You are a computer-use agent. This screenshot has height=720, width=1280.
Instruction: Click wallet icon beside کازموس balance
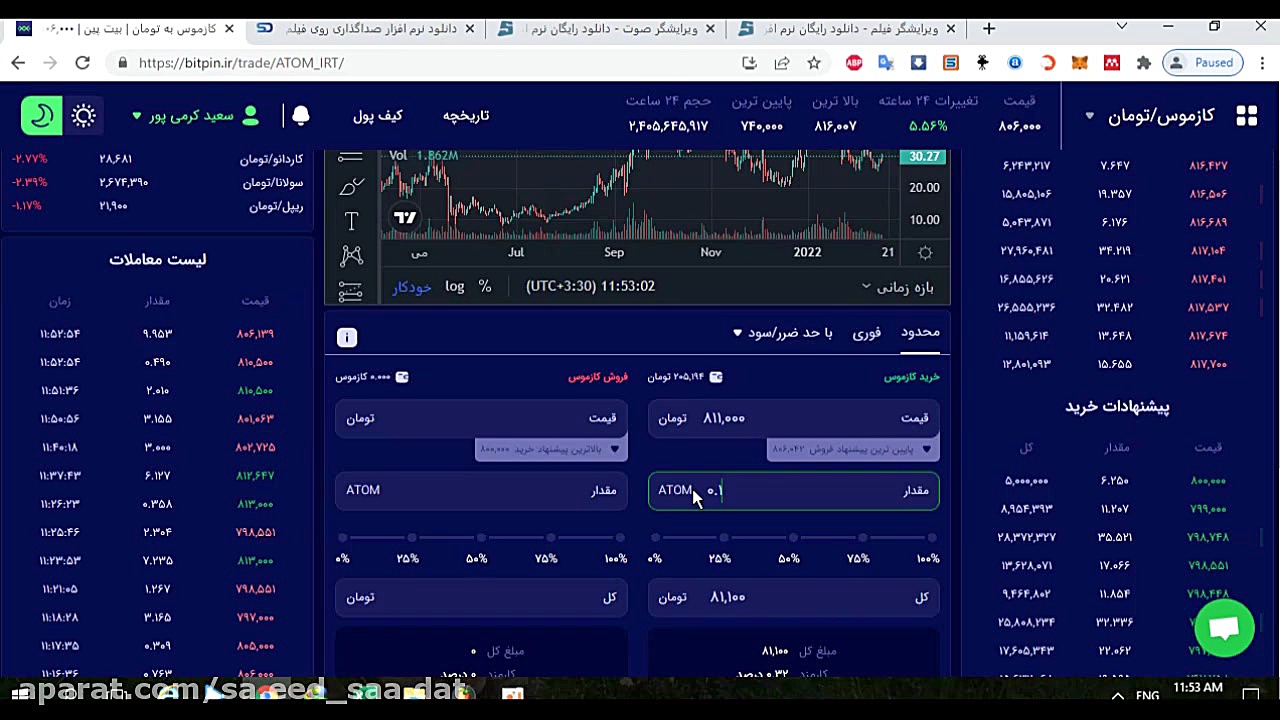pyautogui.click(x=402, y=377)
